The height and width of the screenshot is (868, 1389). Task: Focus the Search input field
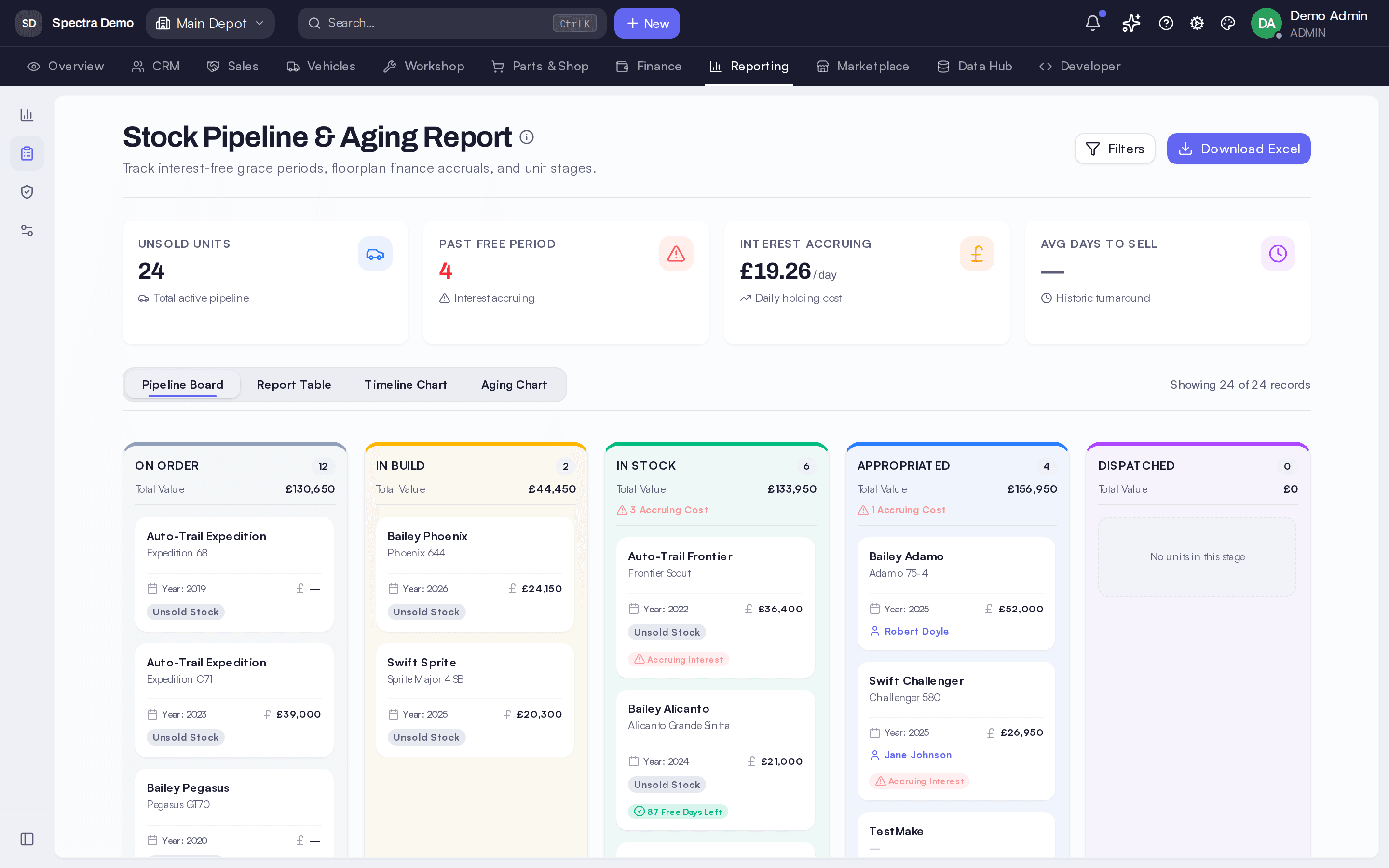(x=452, y=23)
